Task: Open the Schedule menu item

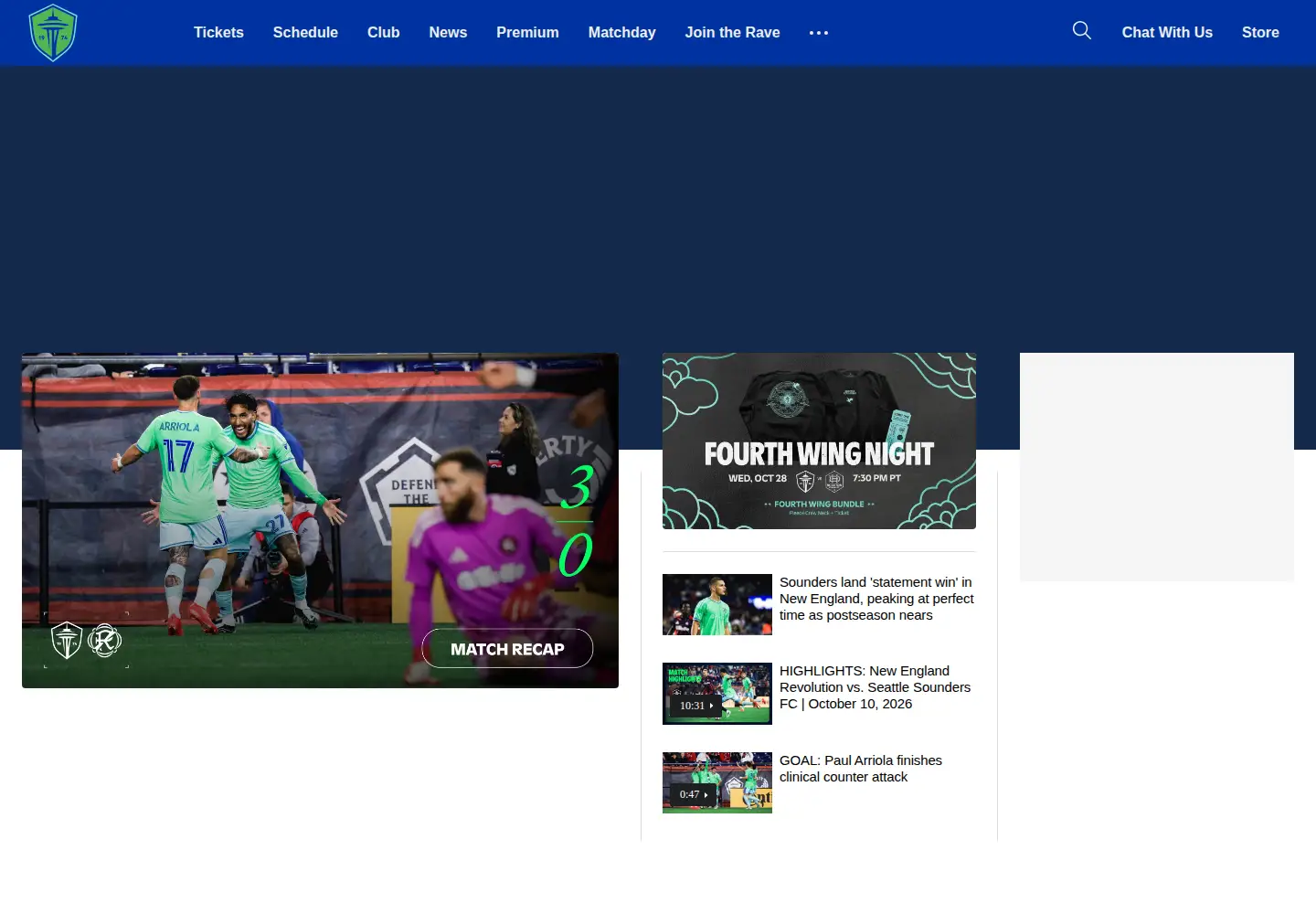Action: coord(305,32)
